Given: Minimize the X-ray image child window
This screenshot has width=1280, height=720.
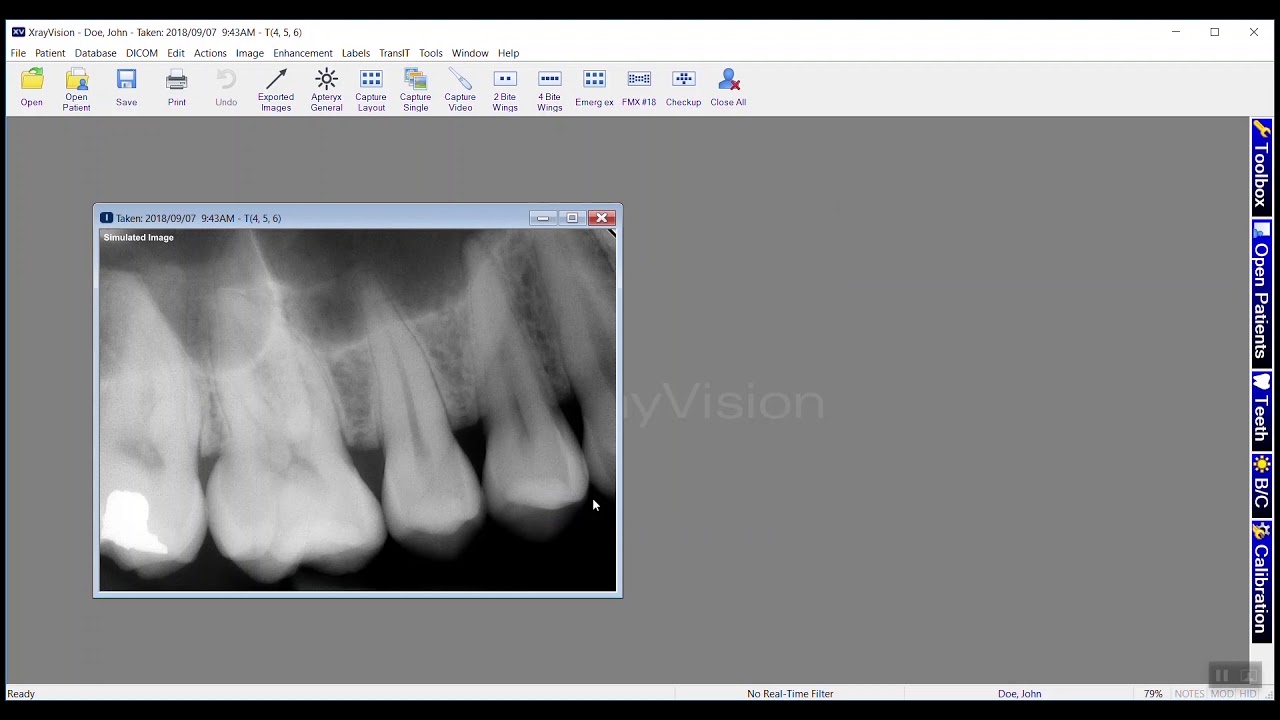Looking at the screenshot, I should coord(543,218).
